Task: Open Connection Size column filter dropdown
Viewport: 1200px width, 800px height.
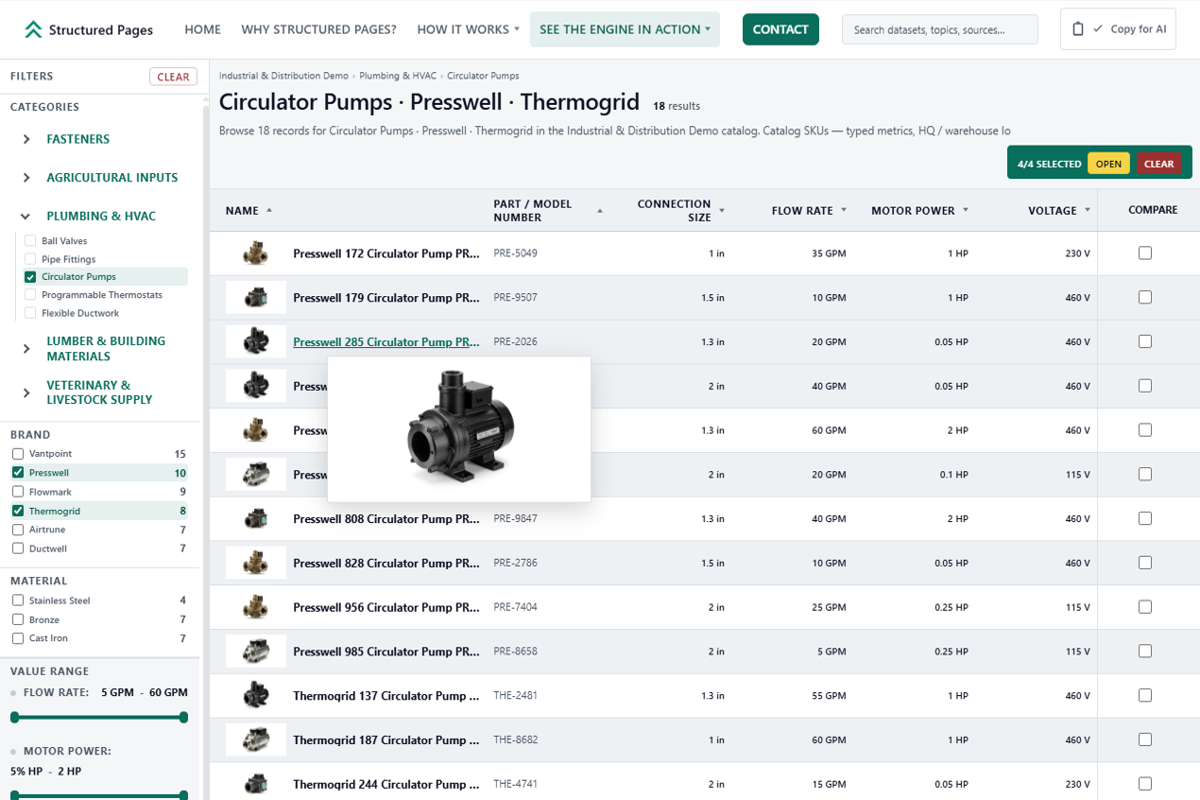Action: pos(722,211)
